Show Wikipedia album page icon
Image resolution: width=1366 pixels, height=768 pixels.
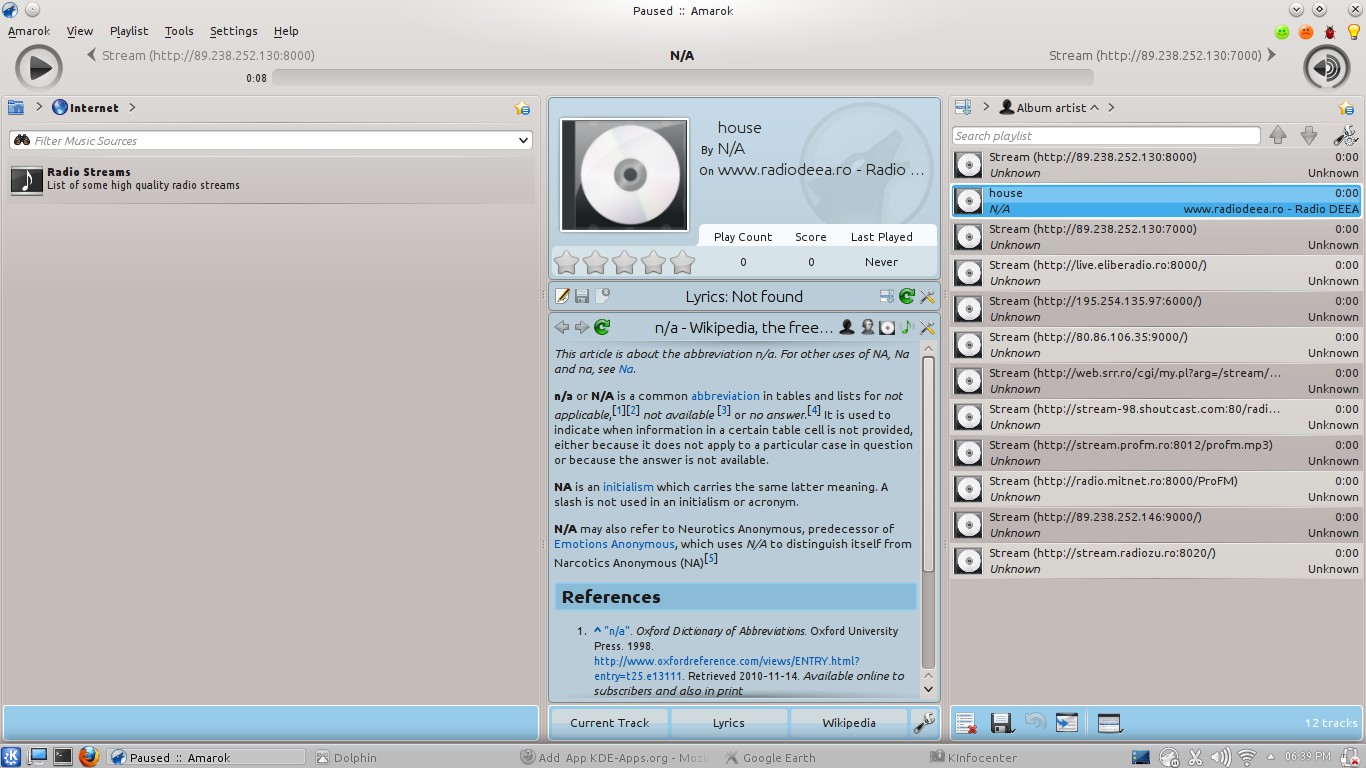887,327
